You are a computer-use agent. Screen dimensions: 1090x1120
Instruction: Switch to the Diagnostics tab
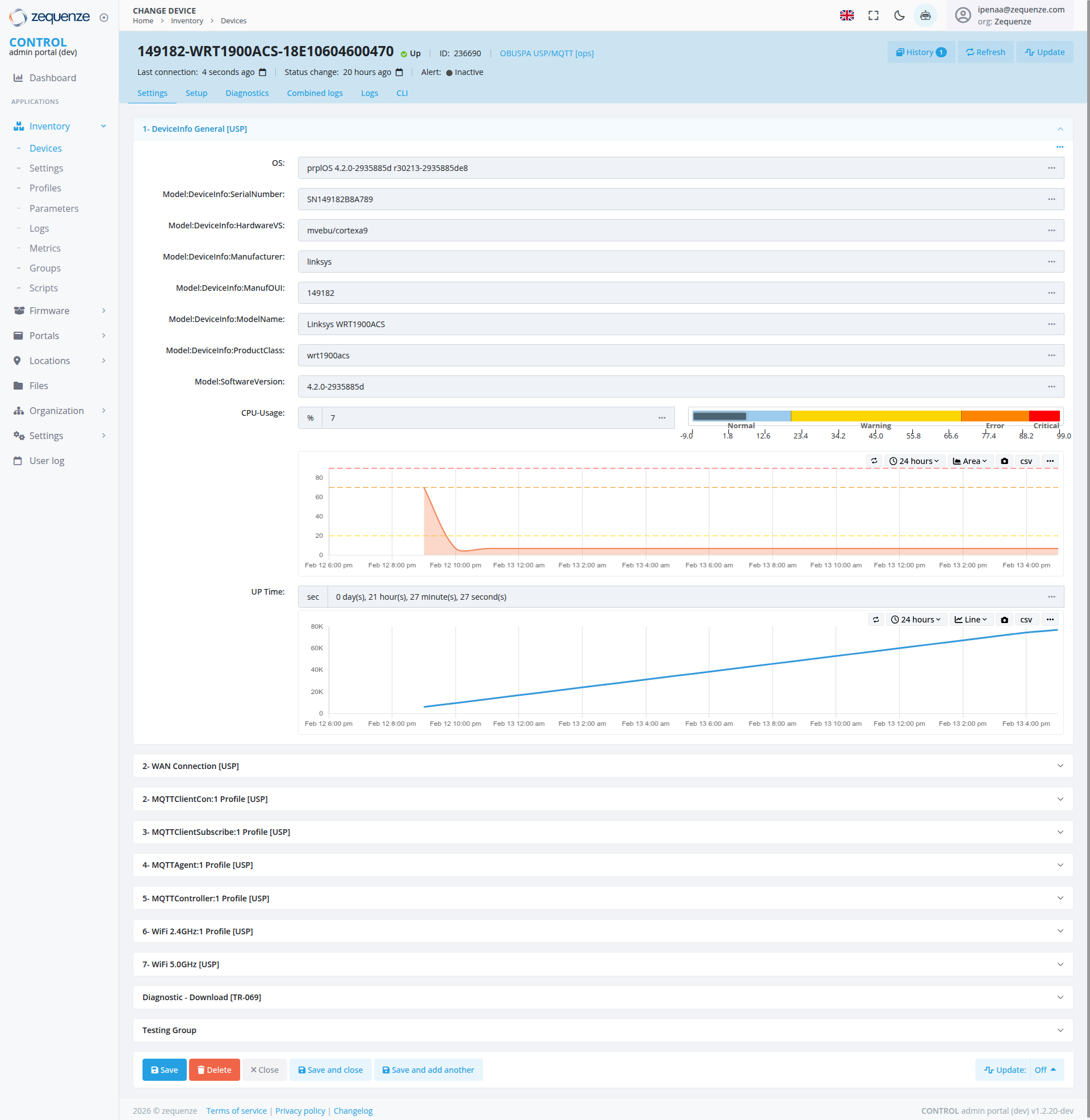pyautogui.click(x=247, y=93)
